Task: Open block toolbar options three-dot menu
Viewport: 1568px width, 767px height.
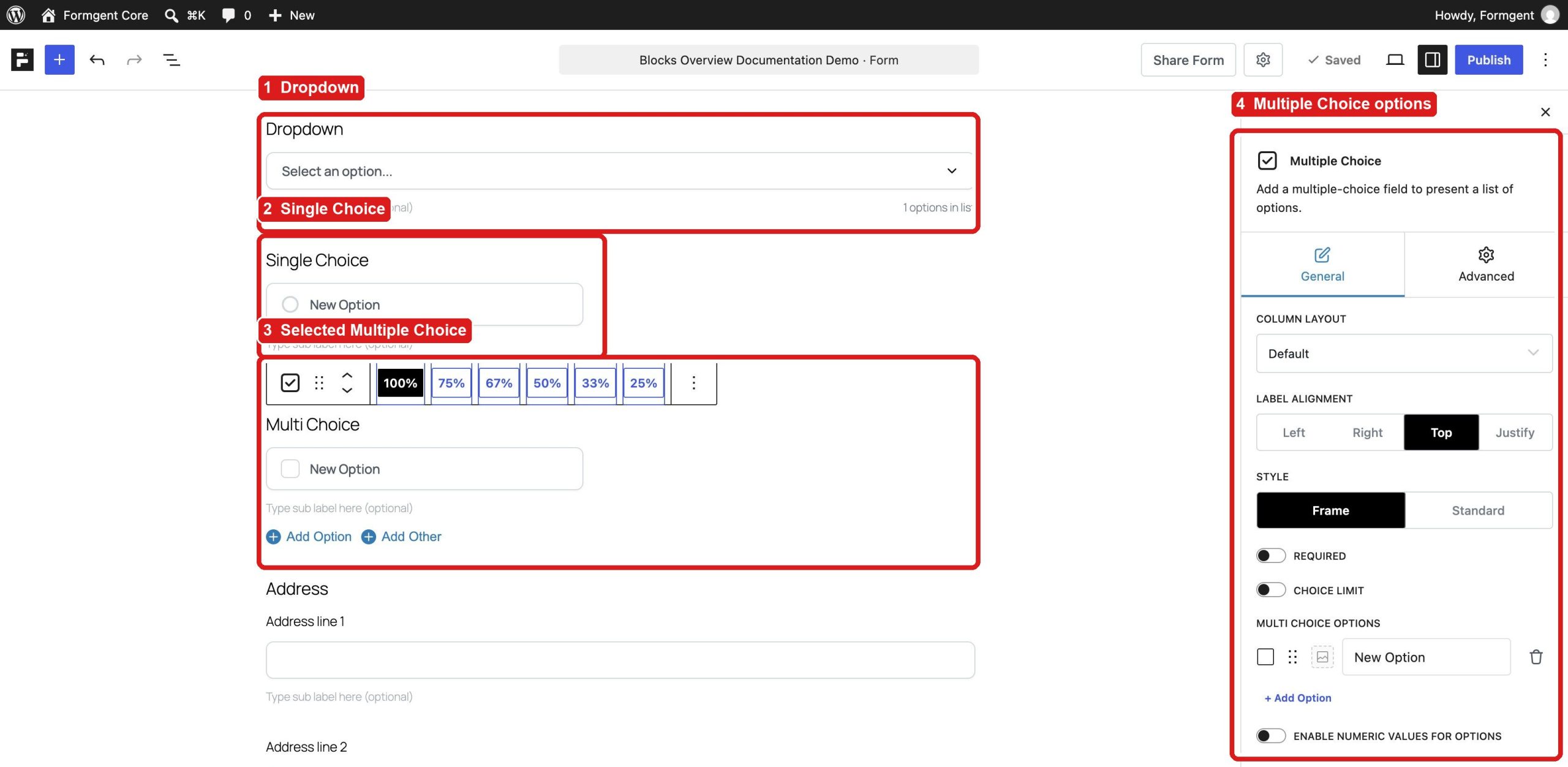Action: click(693, 383)
